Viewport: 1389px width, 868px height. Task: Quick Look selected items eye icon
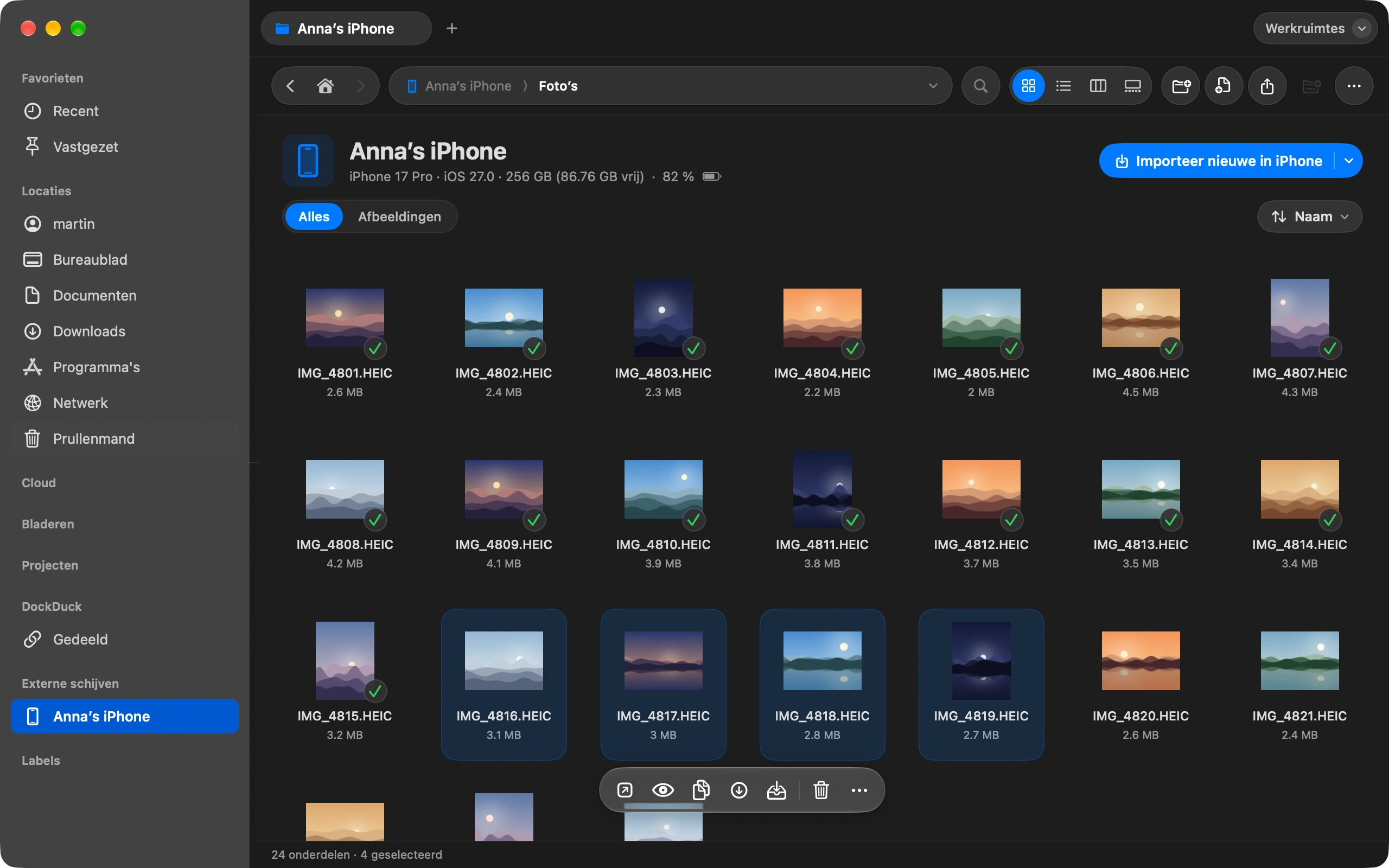(x=663, y=790)
